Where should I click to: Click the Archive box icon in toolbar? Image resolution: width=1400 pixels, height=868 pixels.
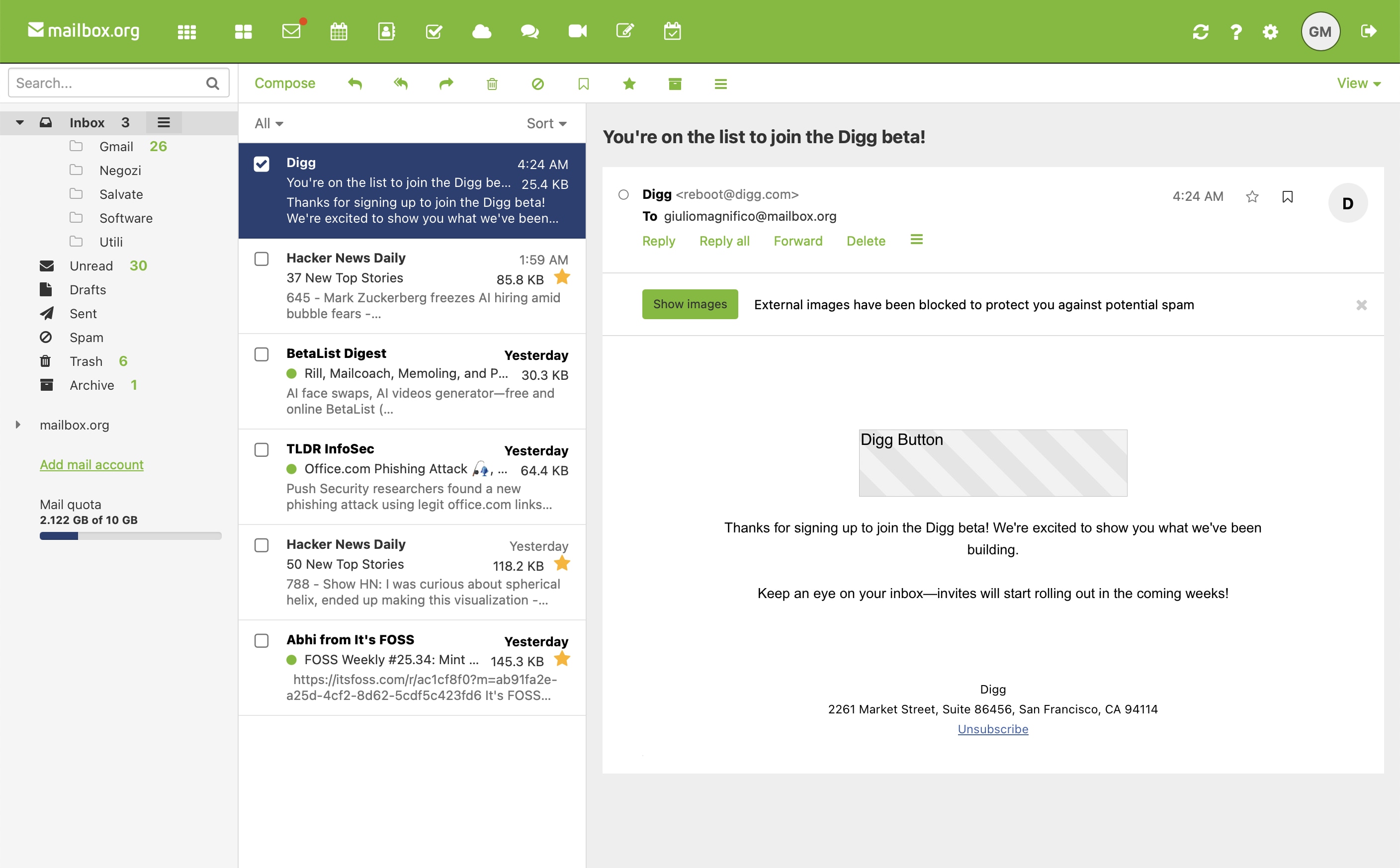point(675,84)
